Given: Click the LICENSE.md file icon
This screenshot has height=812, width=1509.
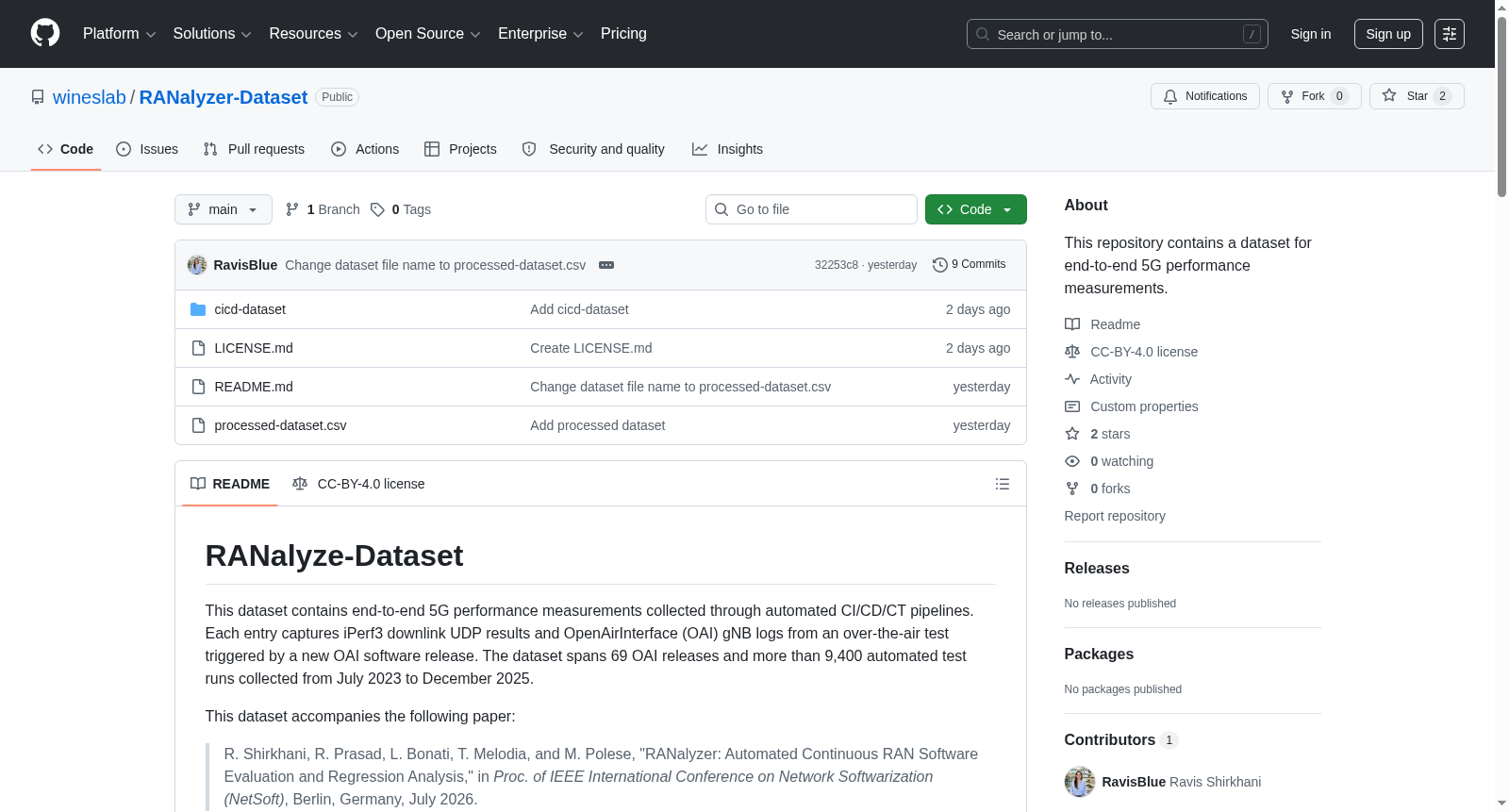Looking at the screenshot, I should click(x=198, y=348).
